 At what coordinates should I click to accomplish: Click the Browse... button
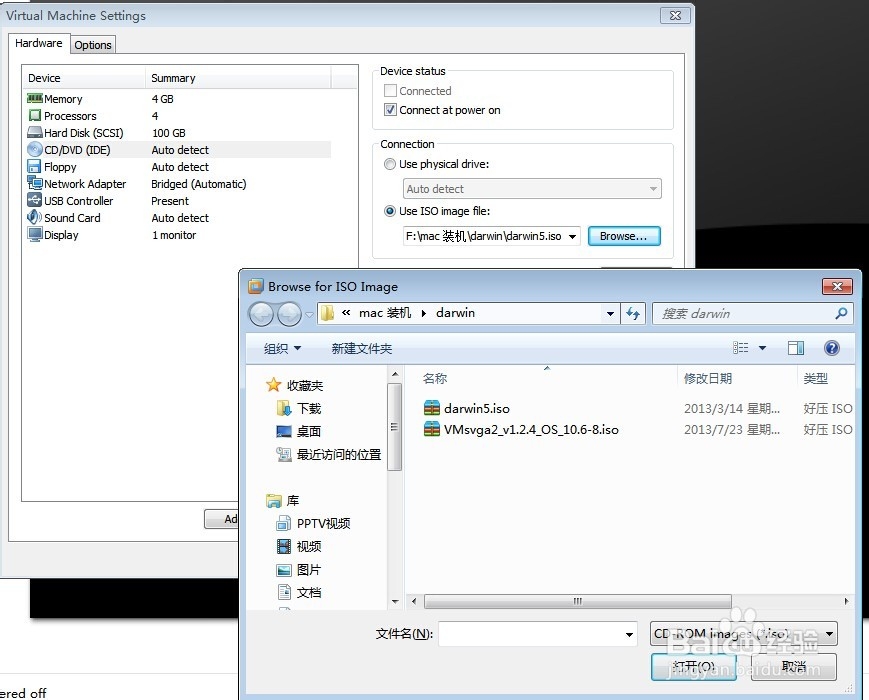[x=624, y=236]
